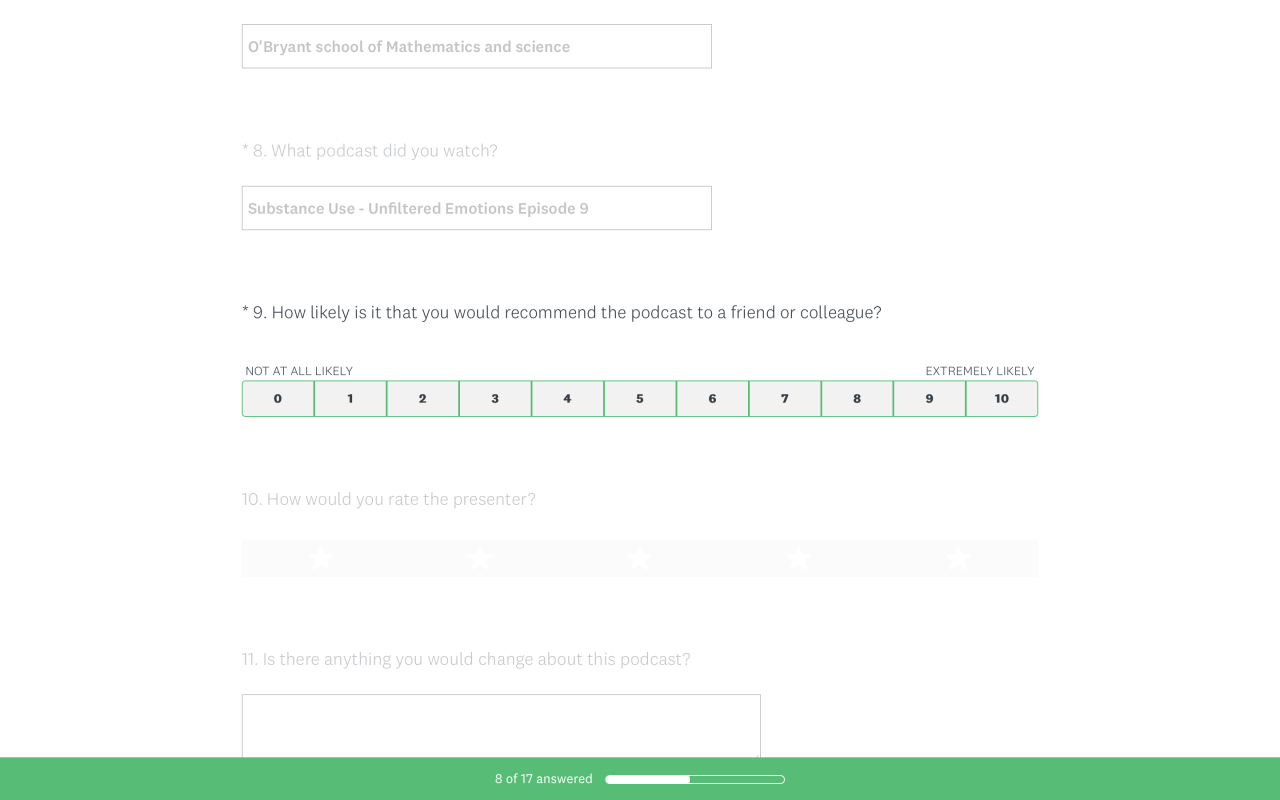
Task: Rate presenter with the fifth star
Action: click(x=958, y=558)
